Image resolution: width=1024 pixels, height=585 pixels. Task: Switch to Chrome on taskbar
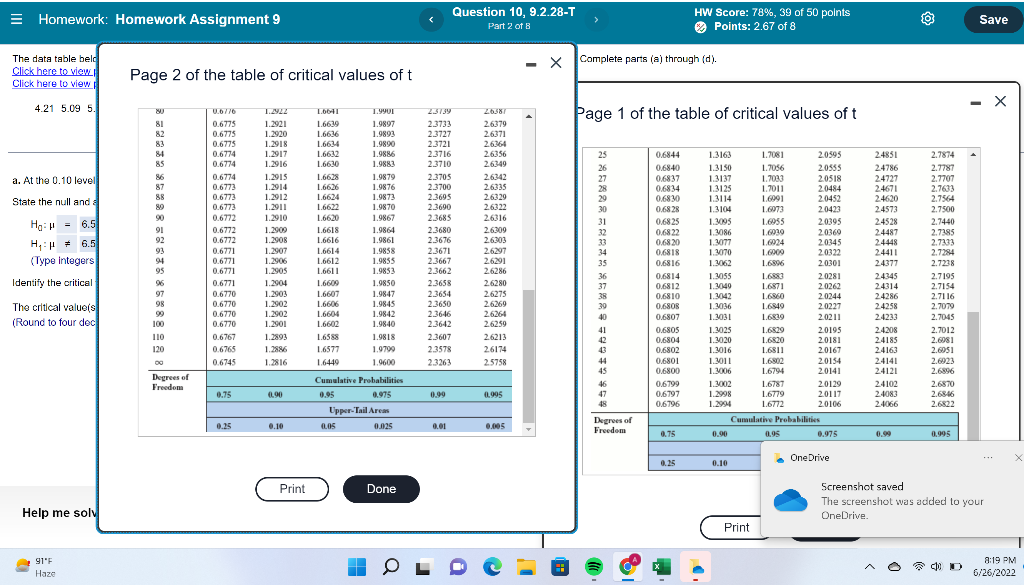pos(629,566)
